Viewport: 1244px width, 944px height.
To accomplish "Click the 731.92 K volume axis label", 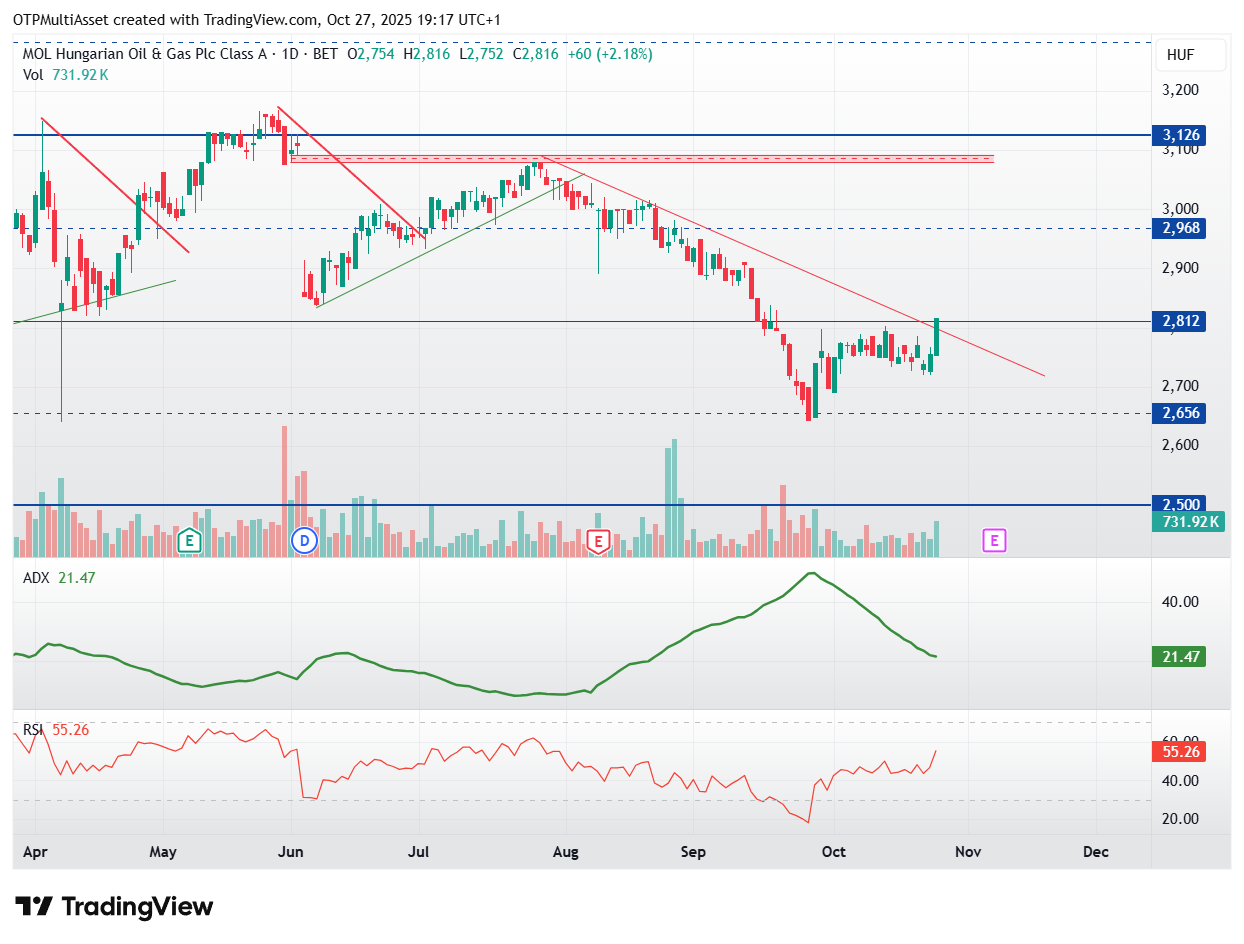I will (1188, 521).
